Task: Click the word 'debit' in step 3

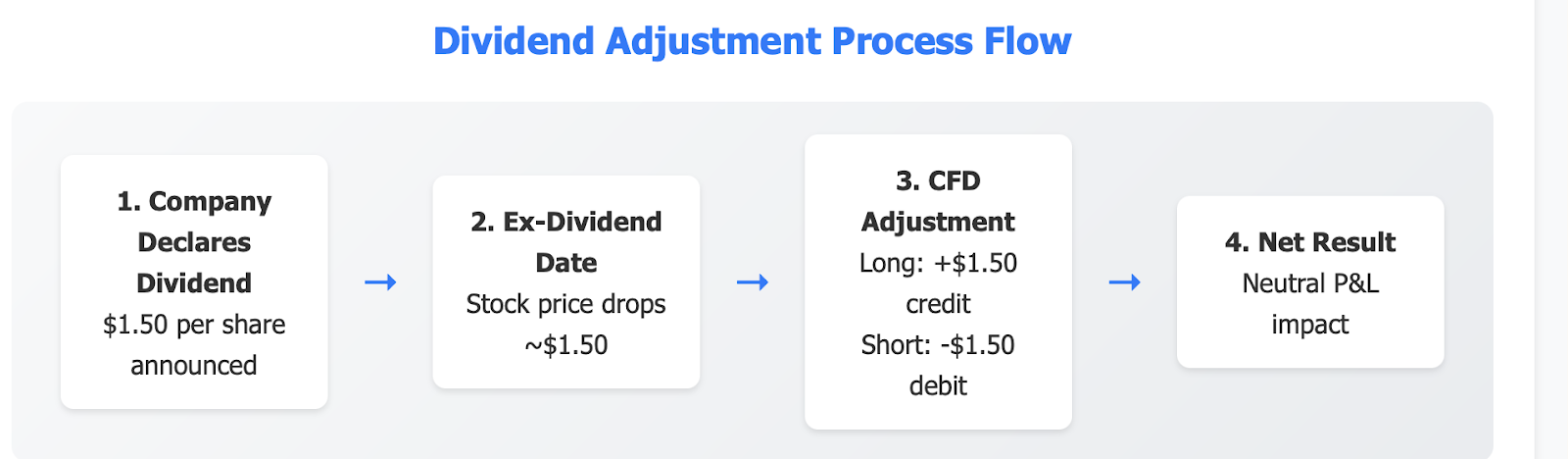Action: (938, 386)
